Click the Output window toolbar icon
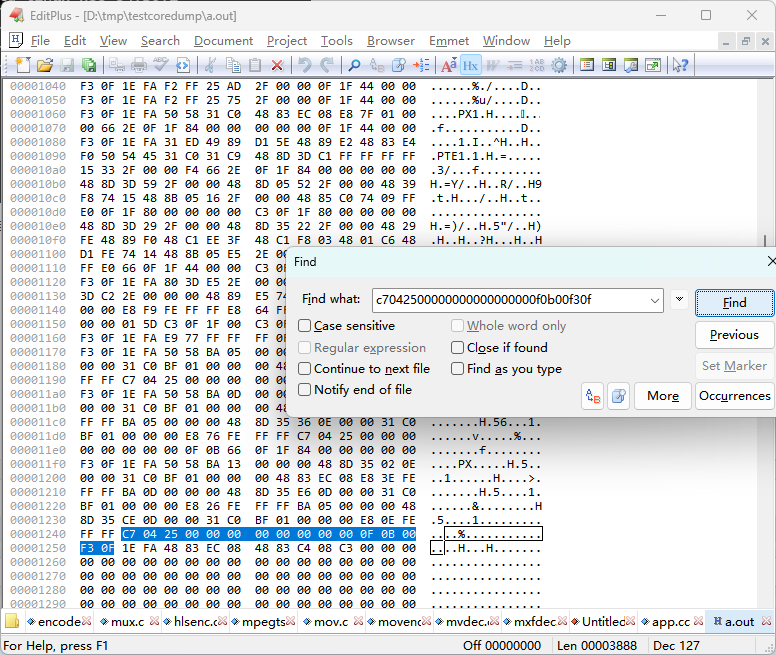The height and width of the screenshot is (655, 776). (x=631, y=65)
